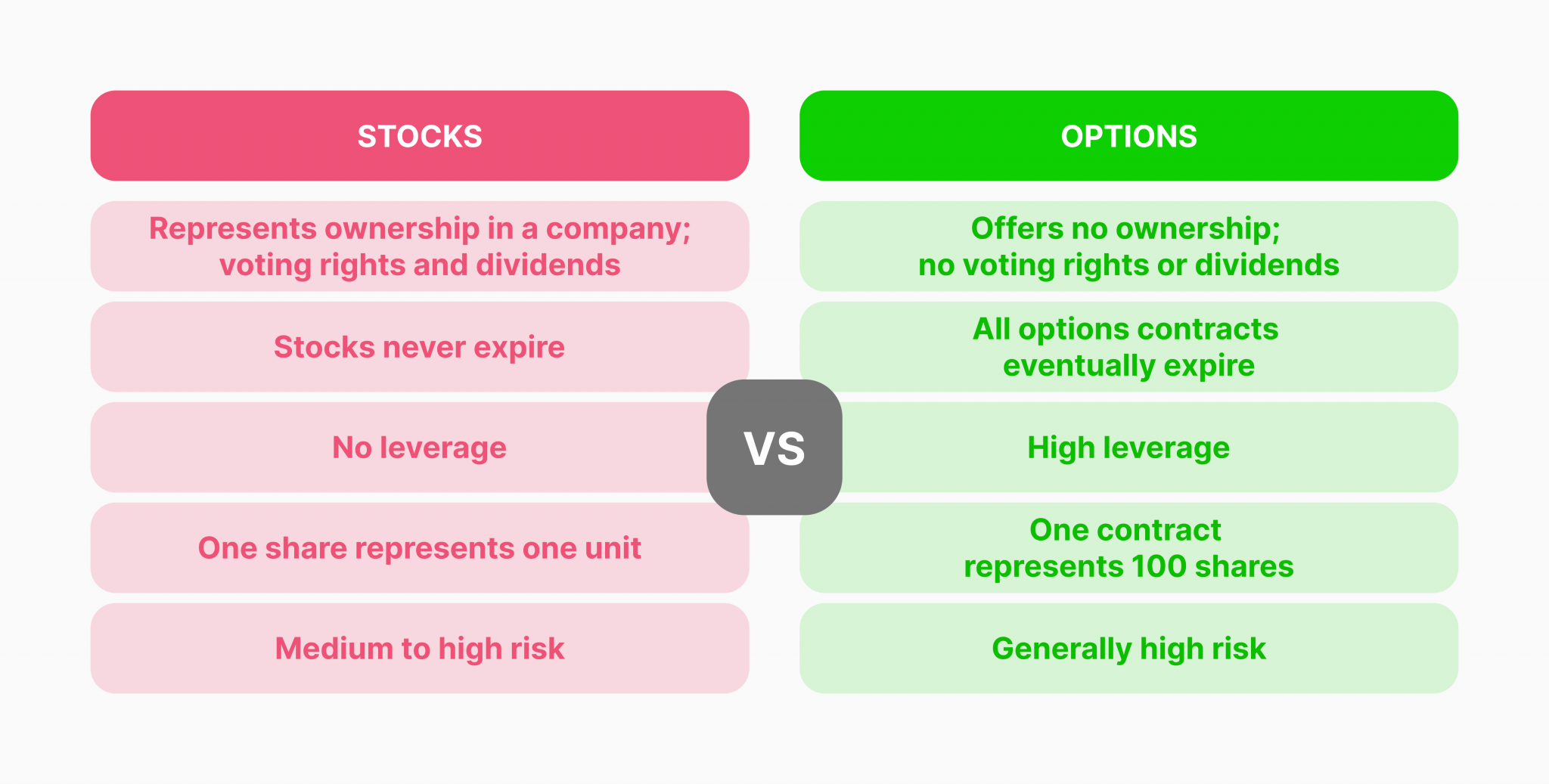This screenshot has height=784, width=1549.
Task: Click 'Represents ownership in a company;' text line
Action: [x=420, y=228]
